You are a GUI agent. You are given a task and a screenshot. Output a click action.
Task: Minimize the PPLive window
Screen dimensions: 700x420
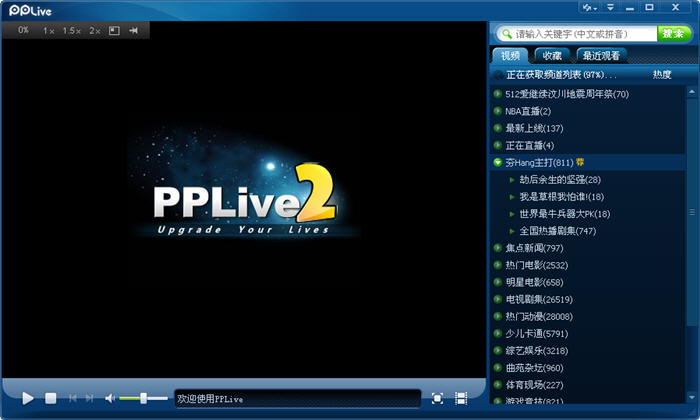[x=630, y=8]
